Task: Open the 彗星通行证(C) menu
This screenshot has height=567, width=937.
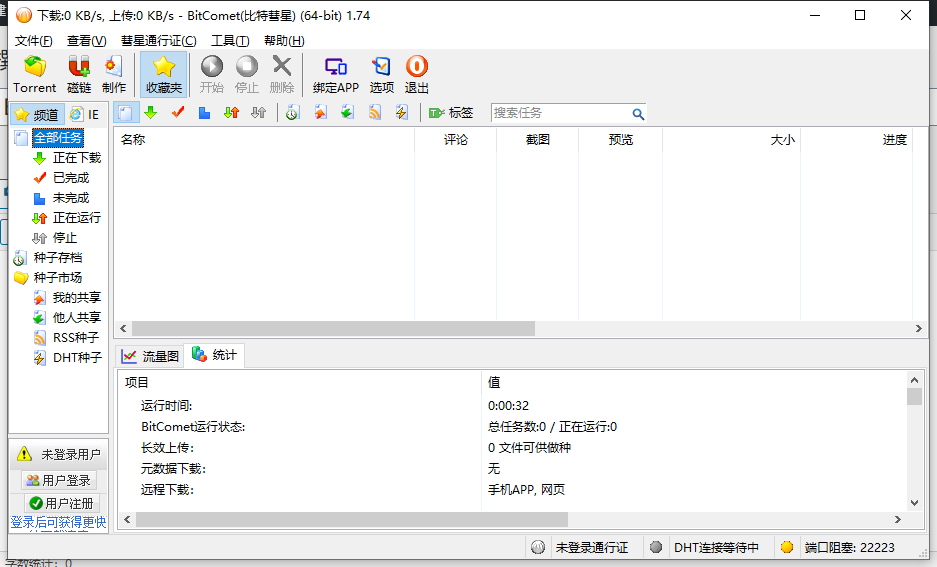Action: [158, 41]
